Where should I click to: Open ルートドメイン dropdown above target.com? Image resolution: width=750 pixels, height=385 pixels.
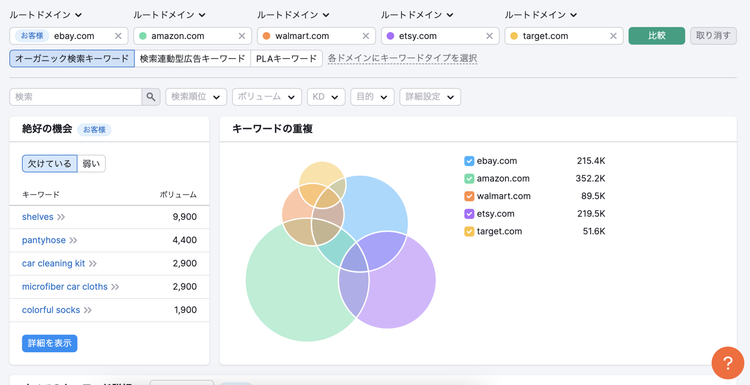(541, 15)
